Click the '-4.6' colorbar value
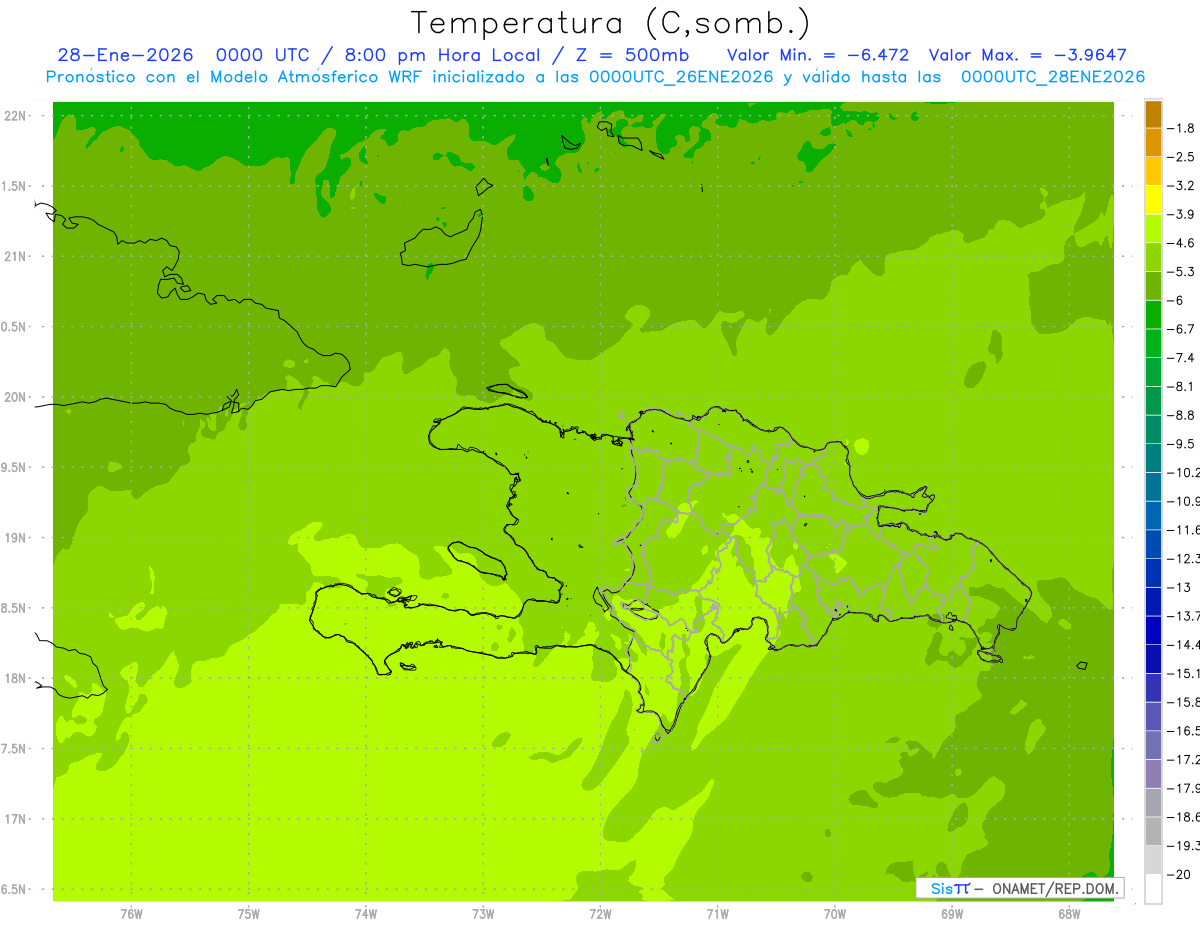Image resolution: width=1200 pixels, height=927 pixels. tap(1181, 243)
